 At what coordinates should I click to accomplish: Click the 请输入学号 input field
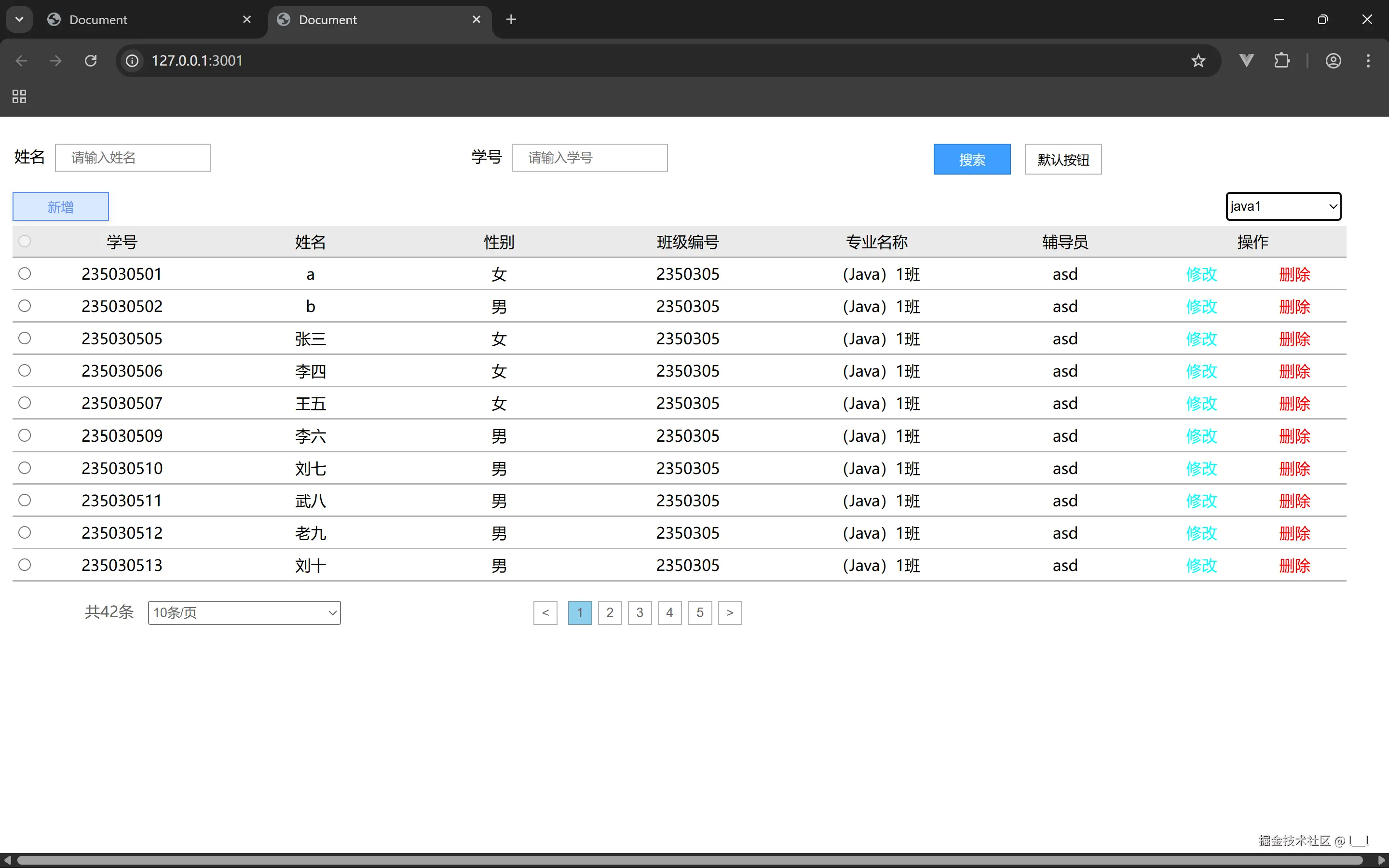589,158
